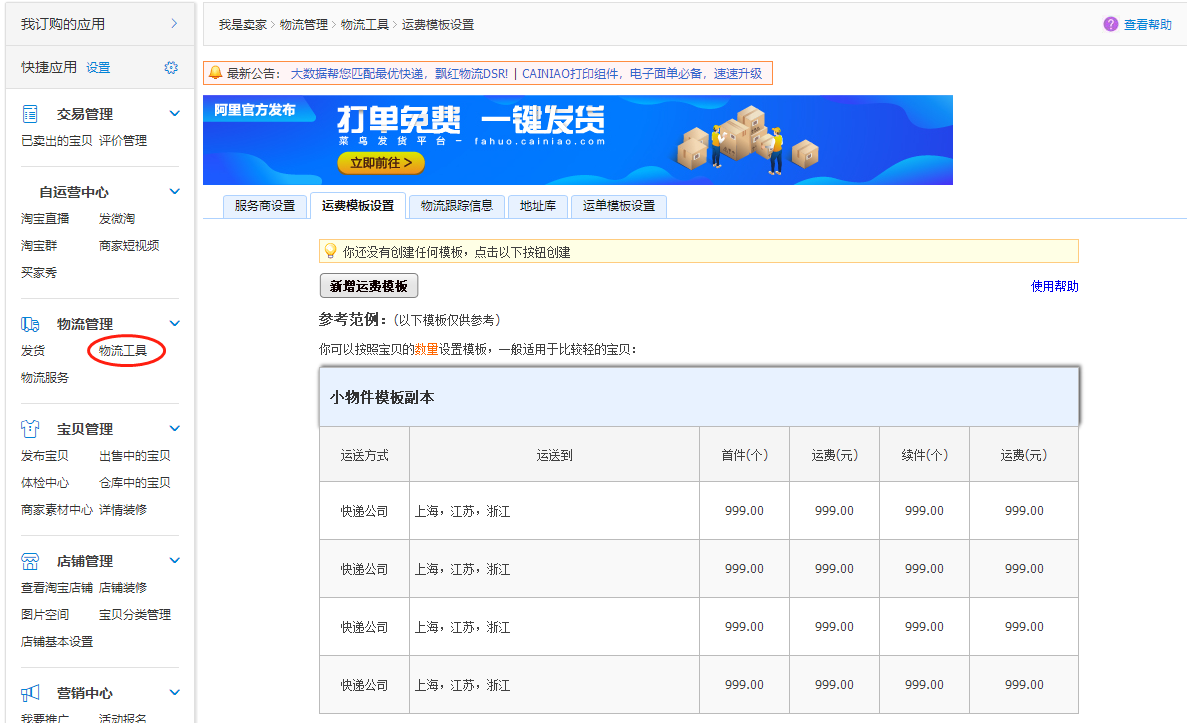
Task: Click 新增运费模板 button
Action: point(369,285)
